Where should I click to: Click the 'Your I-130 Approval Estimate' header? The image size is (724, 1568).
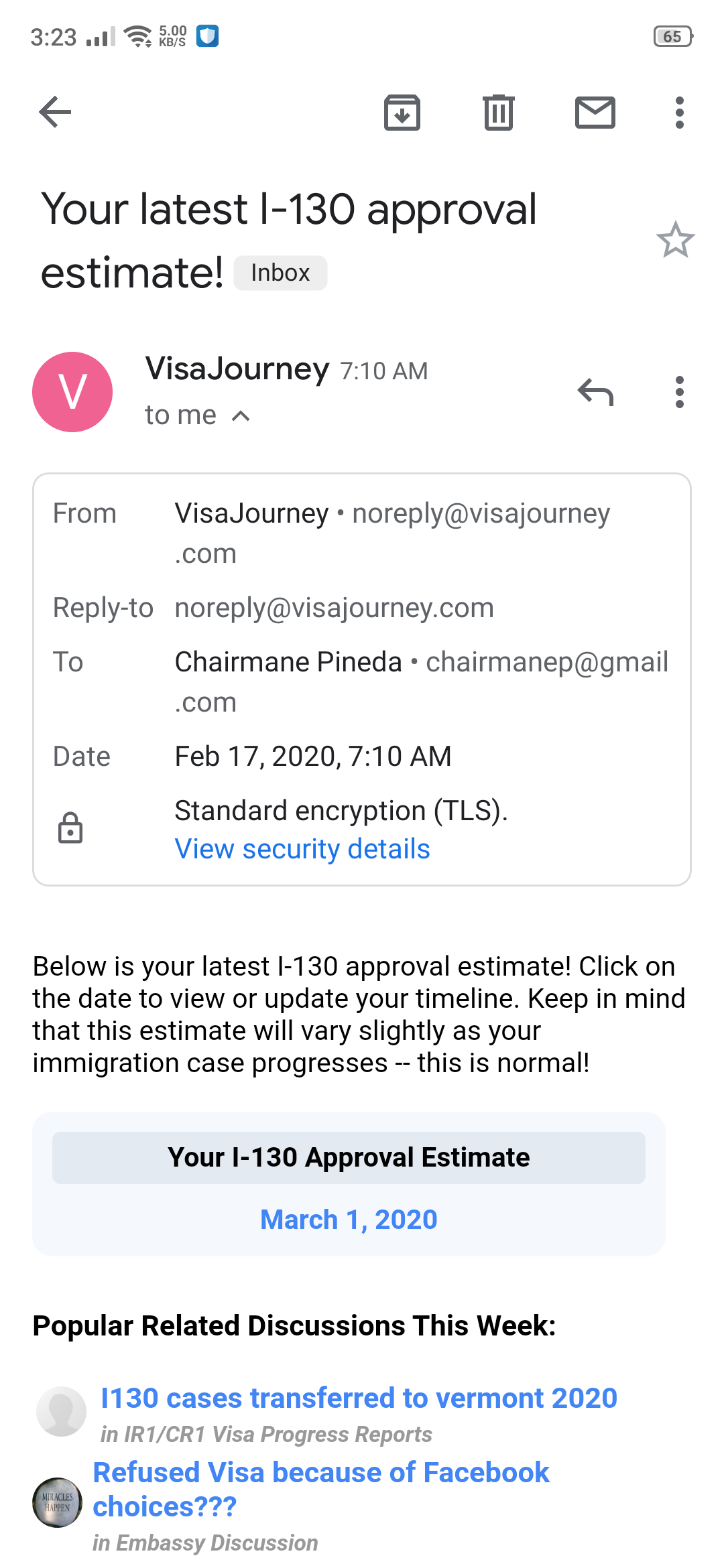click(x=349, y=1157)
